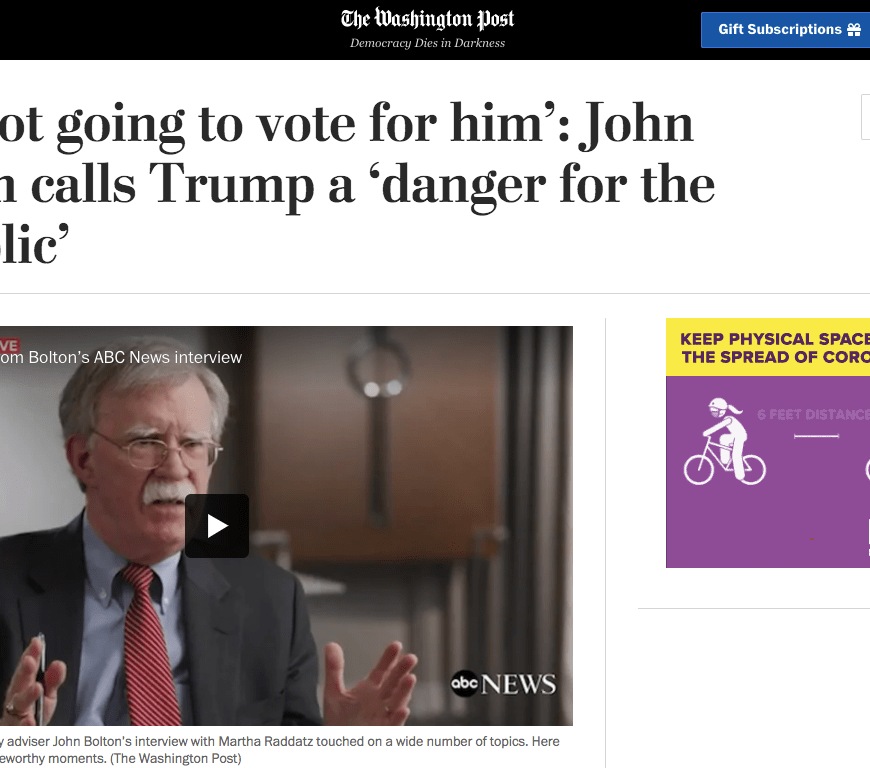Click the gift box icon in header

pos(854,29)
